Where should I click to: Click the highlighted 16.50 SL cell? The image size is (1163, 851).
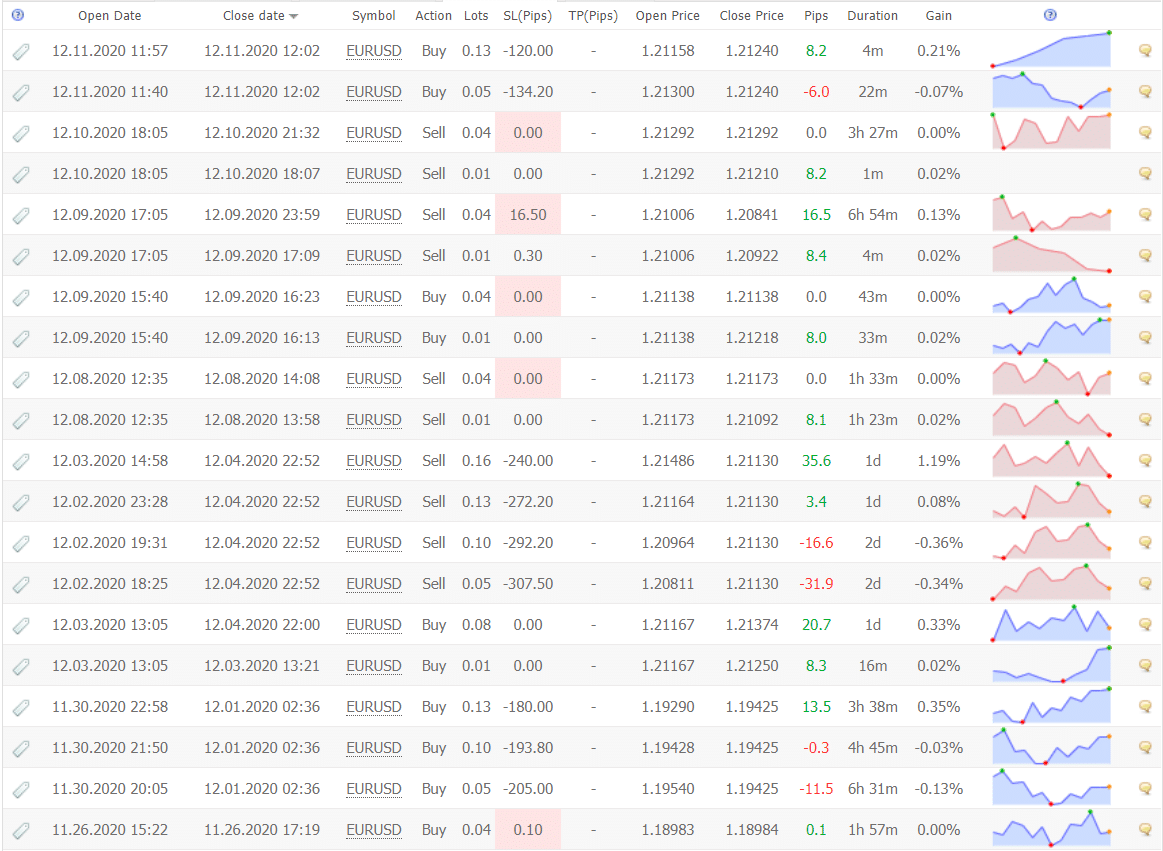(527, 215)
